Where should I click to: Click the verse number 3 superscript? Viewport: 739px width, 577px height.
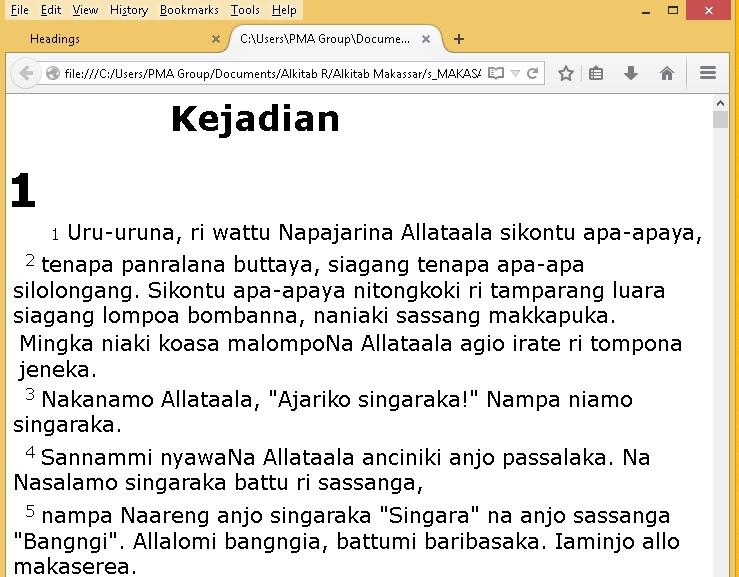click(x=30, y=394)
